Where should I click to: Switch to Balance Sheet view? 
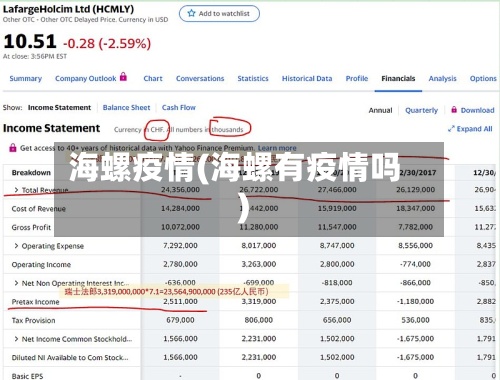coord(126,108)
